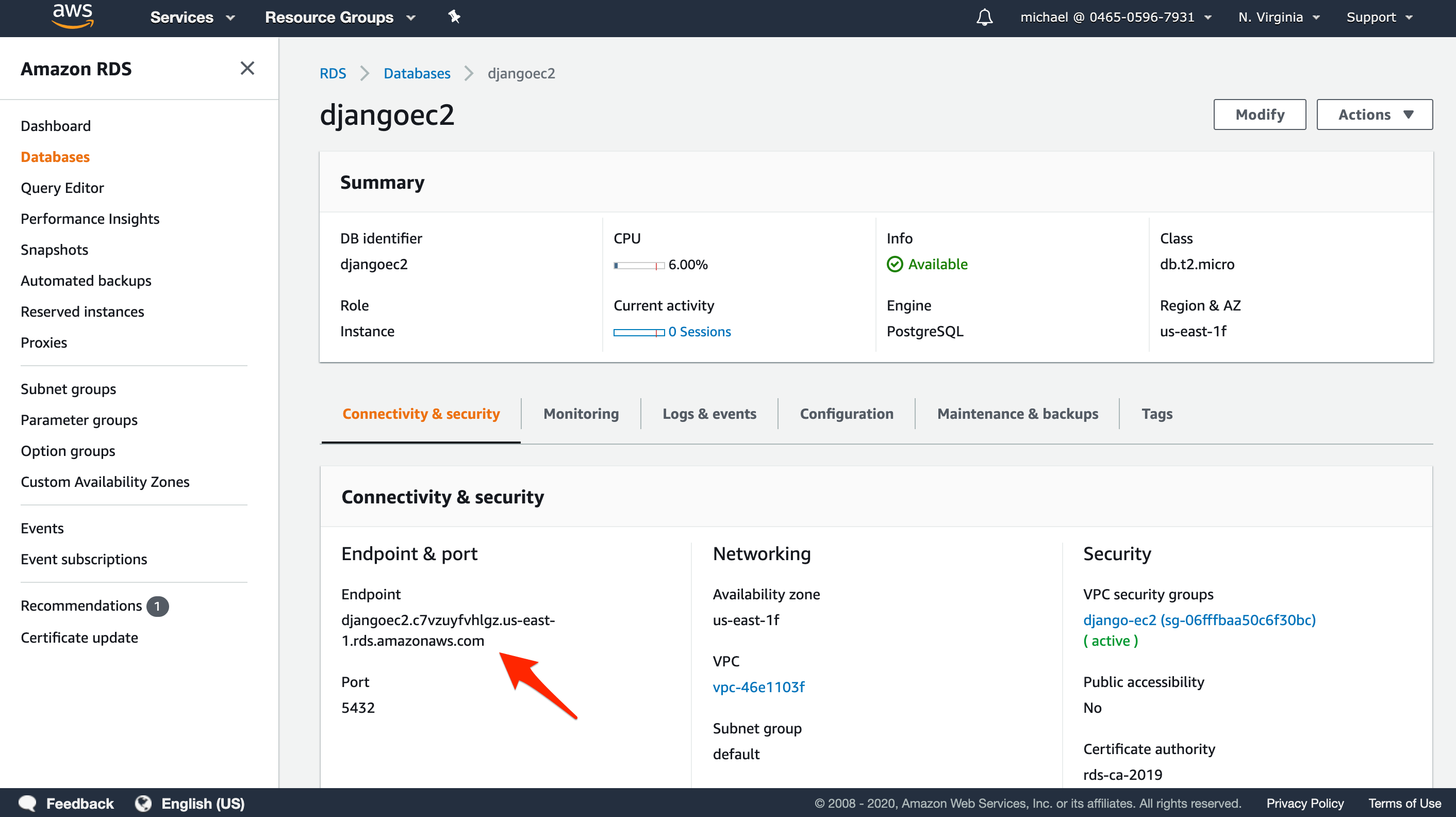Open Events in the sidebar

[42, 528]
